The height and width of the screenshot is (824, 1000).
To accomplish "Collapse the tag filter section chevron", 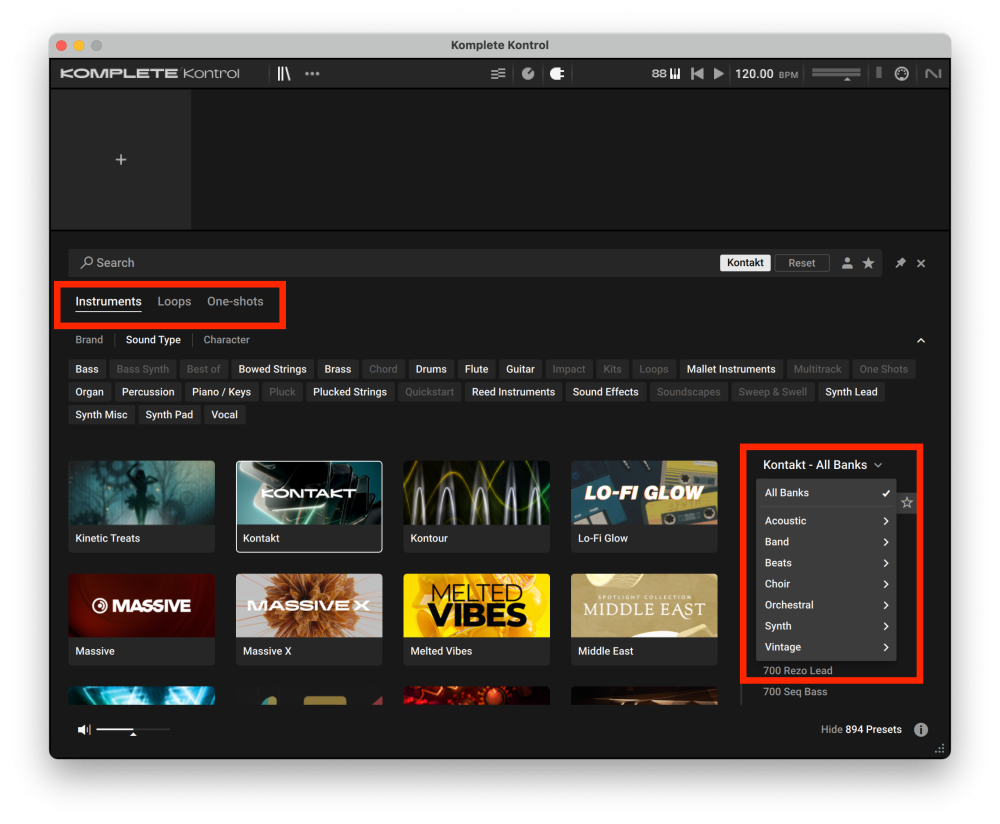I will click(921, 341).
